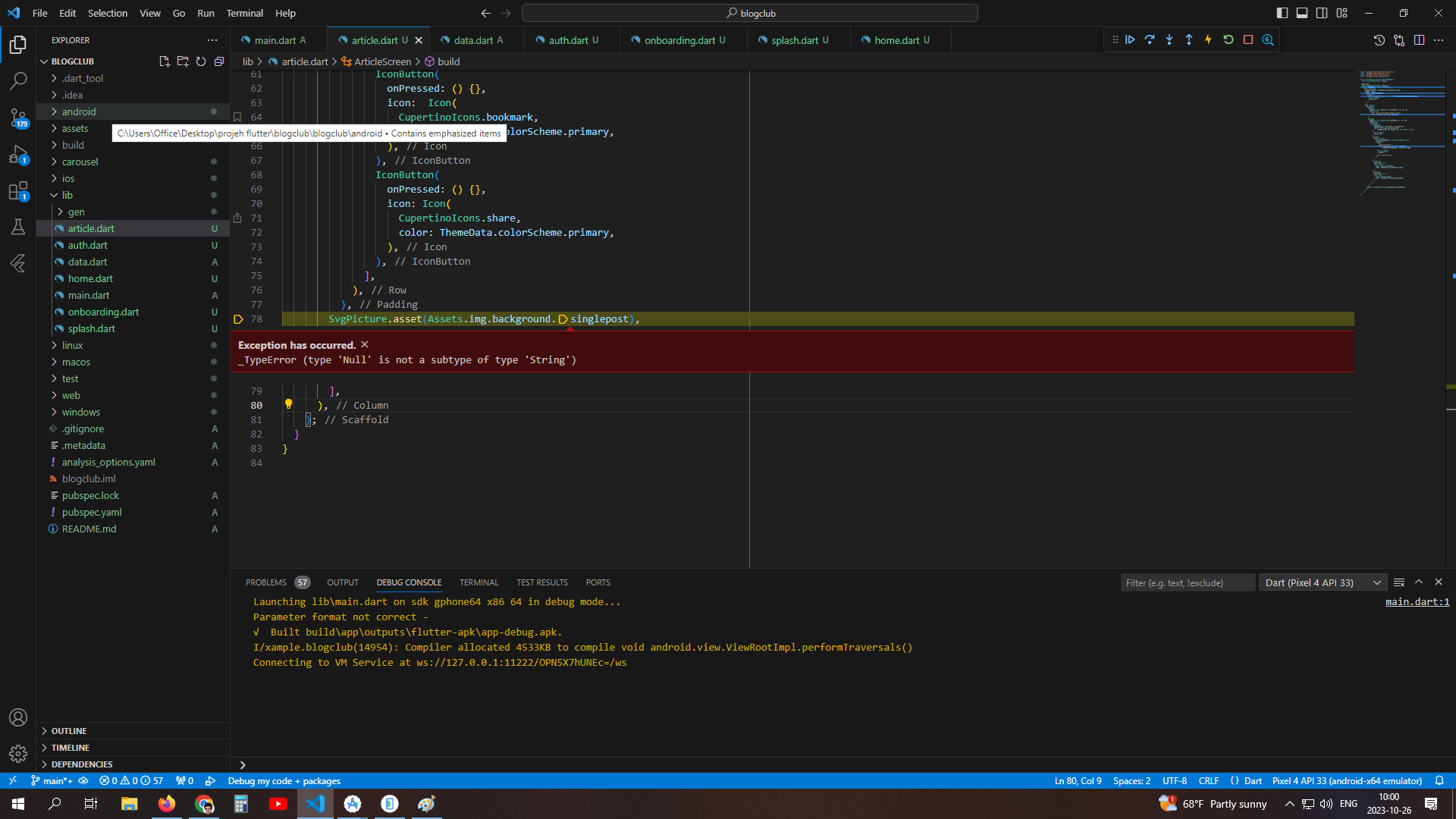Image resolution: width=1456 pixels, height=819 pixels.
Task: Open the Run and Debug view
Action: click(18, 154)
